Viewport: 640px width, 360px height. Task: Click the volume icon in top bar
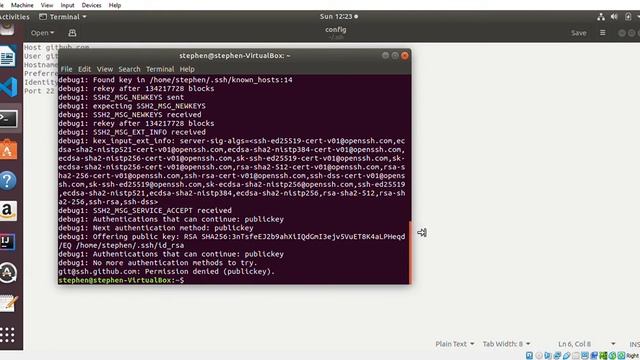coord(614,17)
